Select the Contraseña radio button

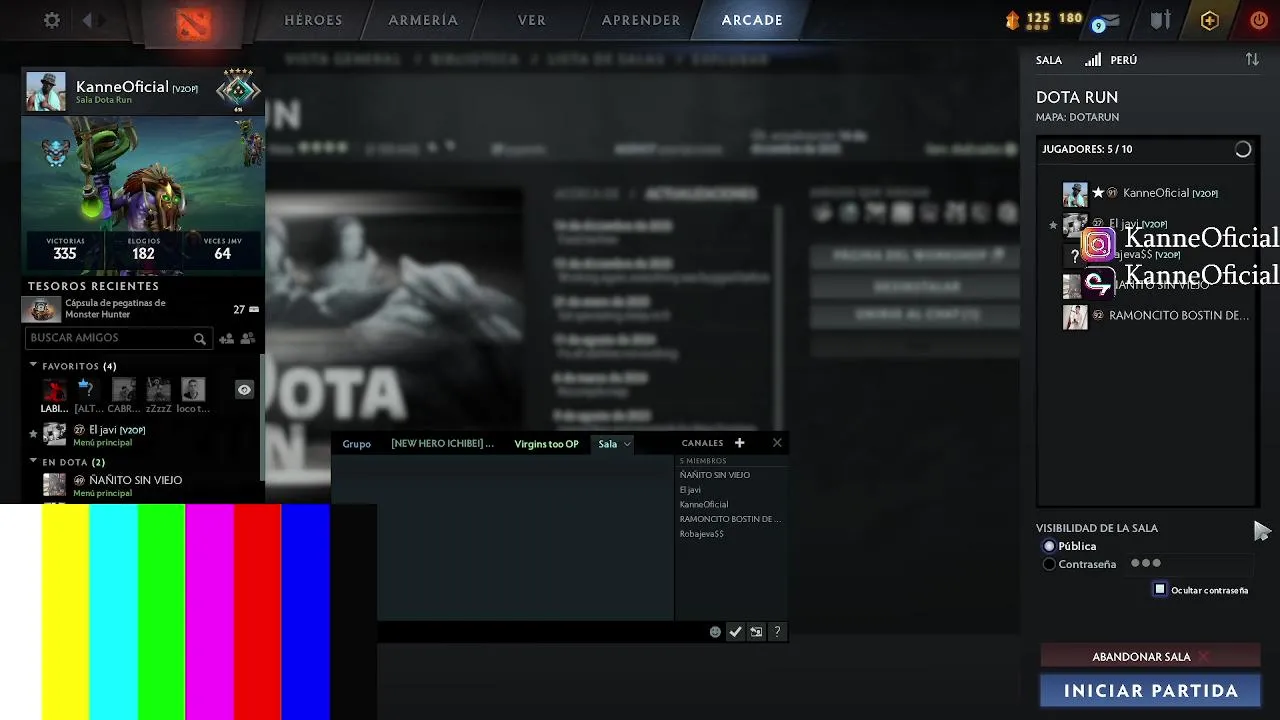[1049, 564]
